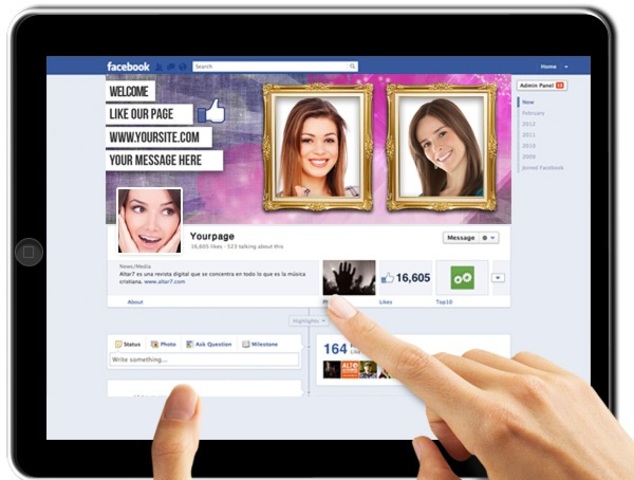634x480 pixels.
Task: Open the profile picture
Action: pyautogui.click(x=150, y=221)
